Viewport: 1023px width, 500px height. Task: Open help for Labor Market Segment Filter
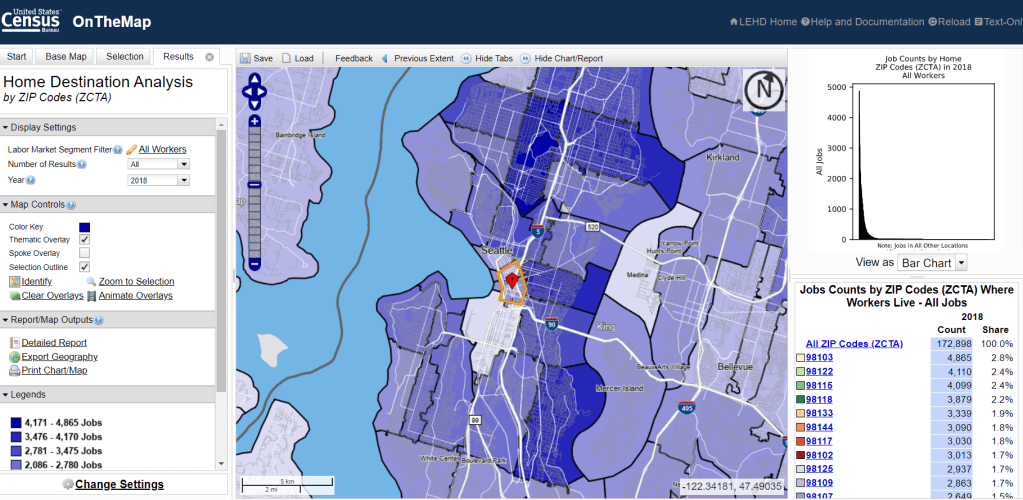click(x=118, y=149)
